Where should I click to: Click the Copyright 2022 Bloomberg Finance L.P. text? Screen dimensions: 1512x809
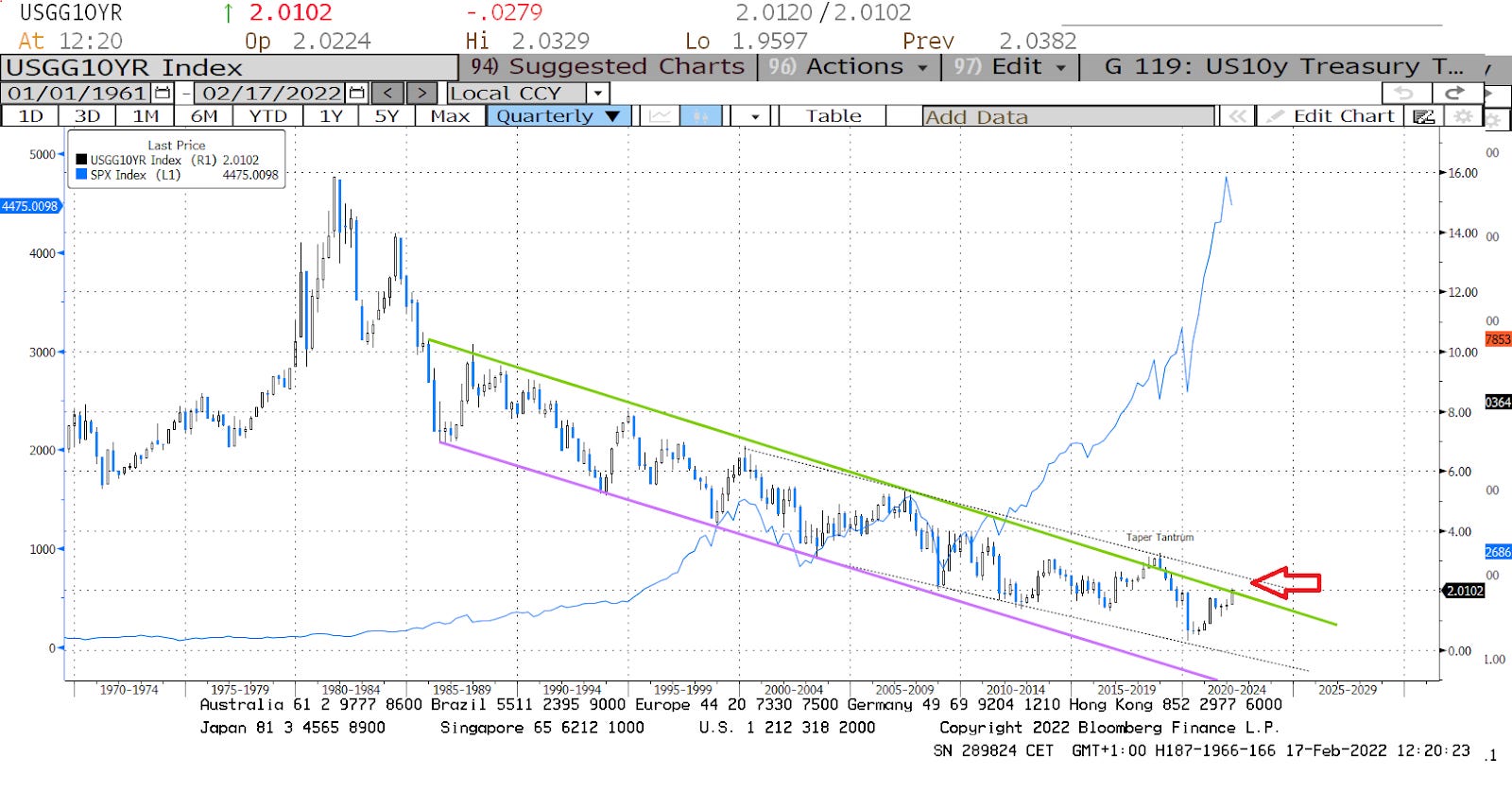tap(1108, 728)
